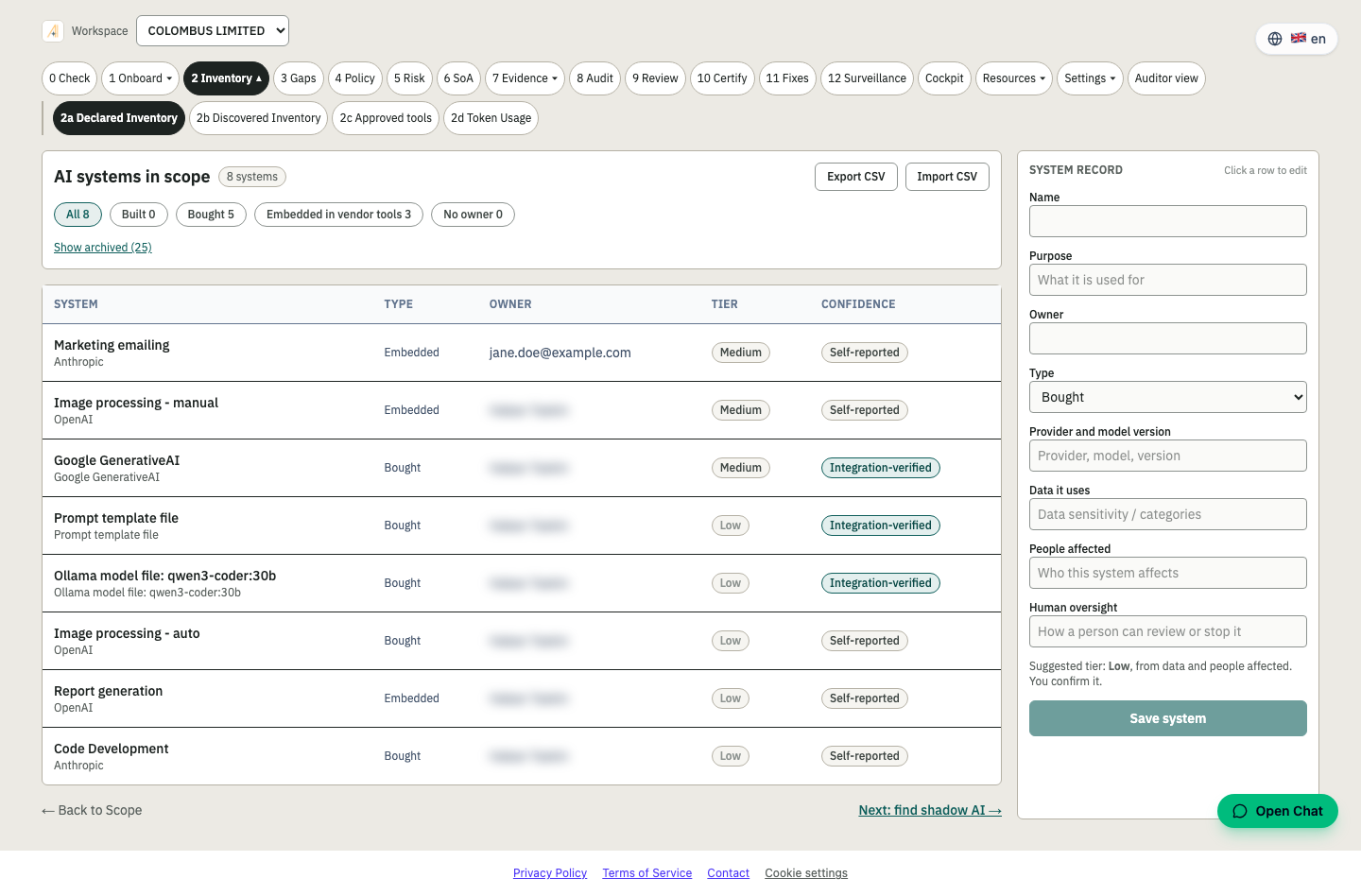1361x896 pixels.
Task: Open the Cockpit page
Action: pos(944,78)
